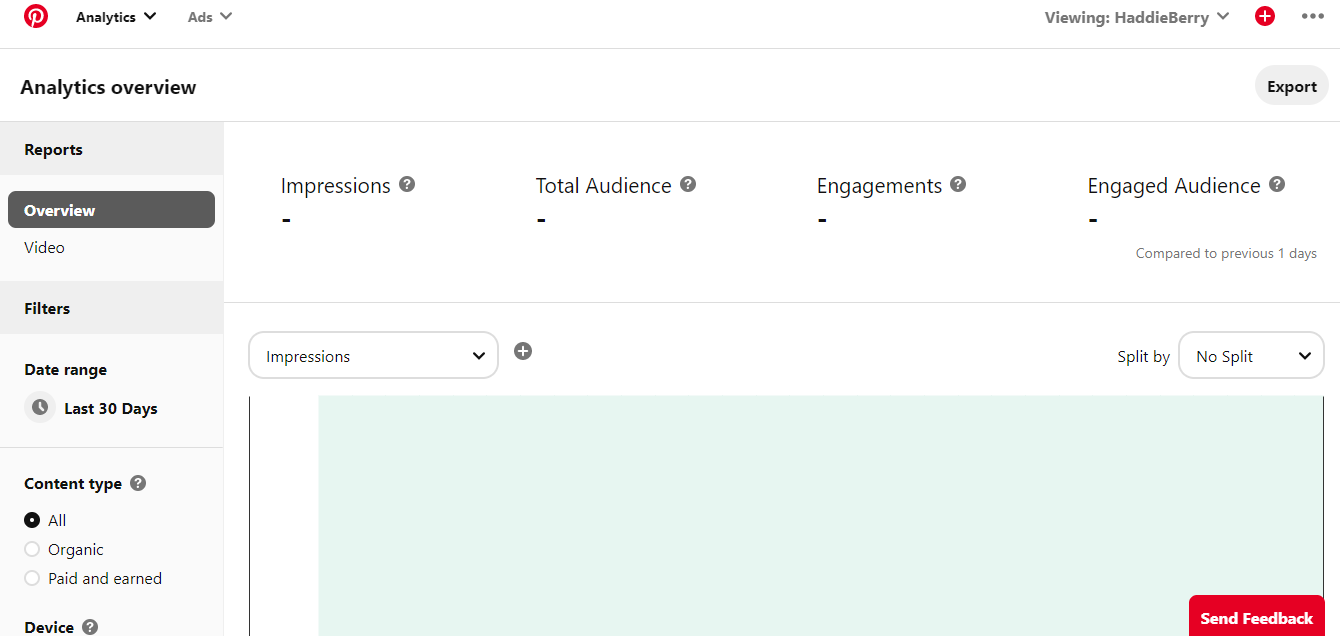This screenshot has width=1340, height=636.
Task: Click the red plus create icon
Action: click(x=1265, y=17)
